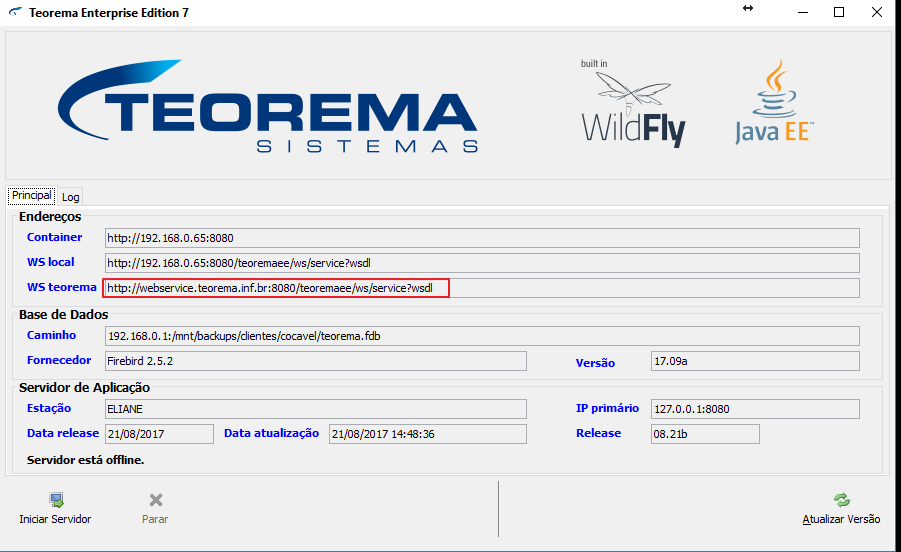Click the Caminho label

coord(51,335)
